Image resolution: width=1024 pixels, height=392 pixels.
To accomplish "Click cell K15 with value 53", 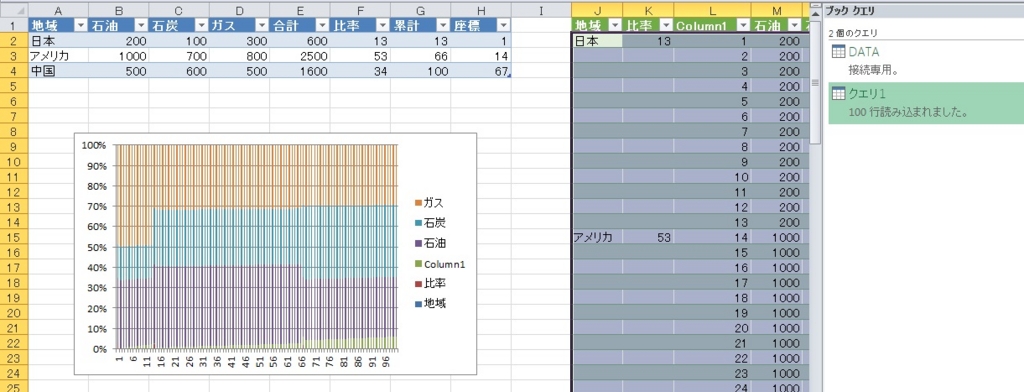I will click(x=648, y=237).
